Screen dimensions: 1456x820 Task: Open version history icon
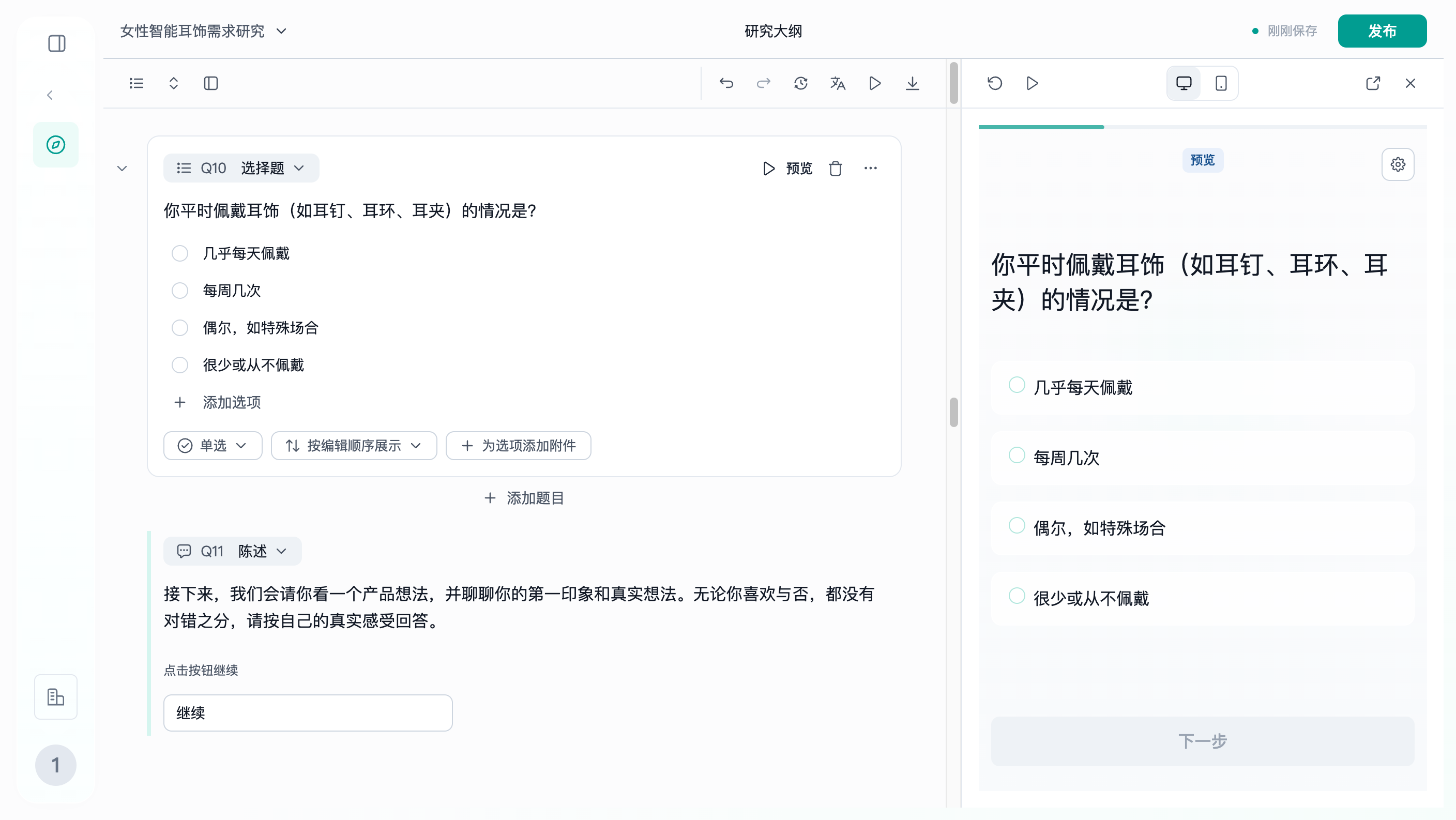[801, 84]
